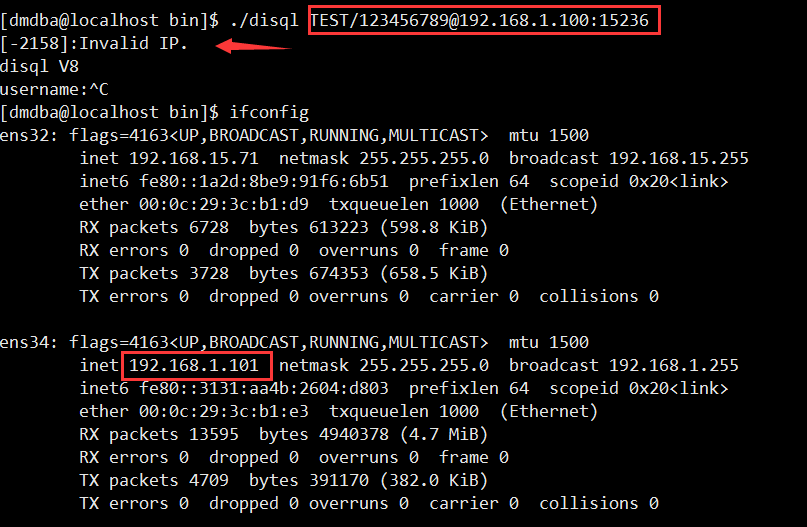Click the byte count 674353
The width and height of the screenshot is (807, 527).
(339, 273)
